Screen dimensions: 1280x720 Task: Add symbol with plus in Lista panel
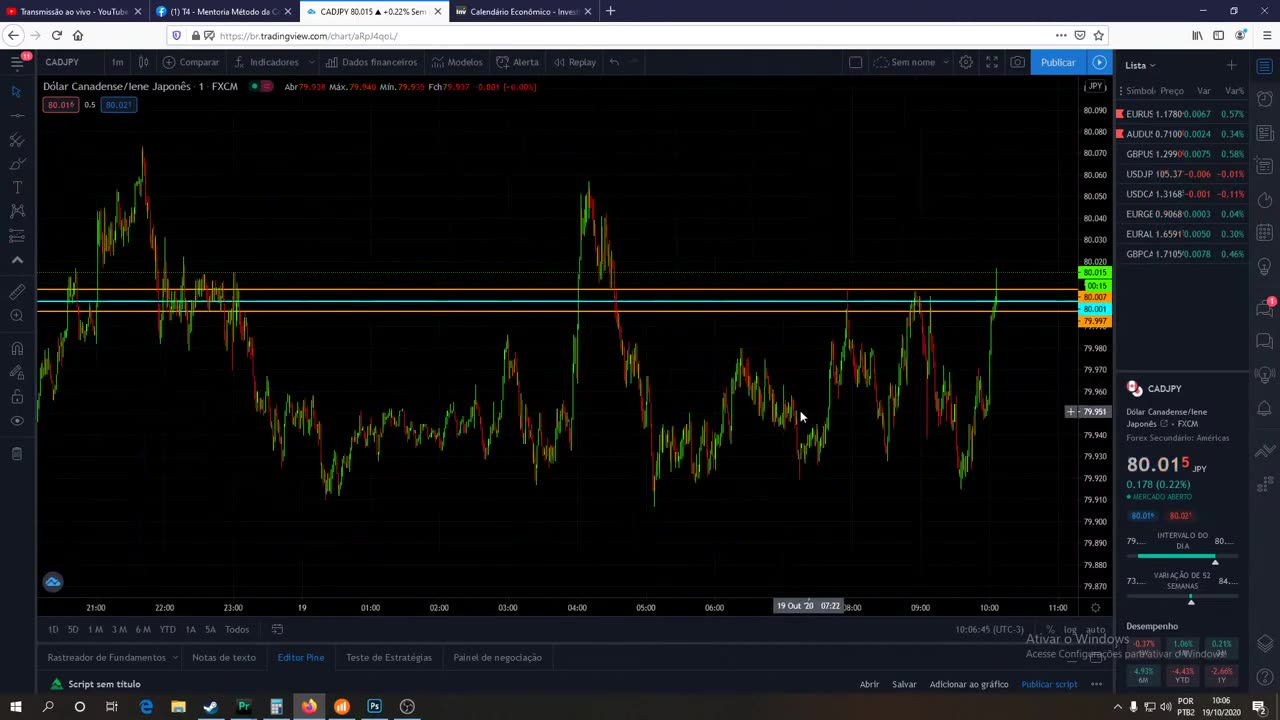pos(1232,65)
